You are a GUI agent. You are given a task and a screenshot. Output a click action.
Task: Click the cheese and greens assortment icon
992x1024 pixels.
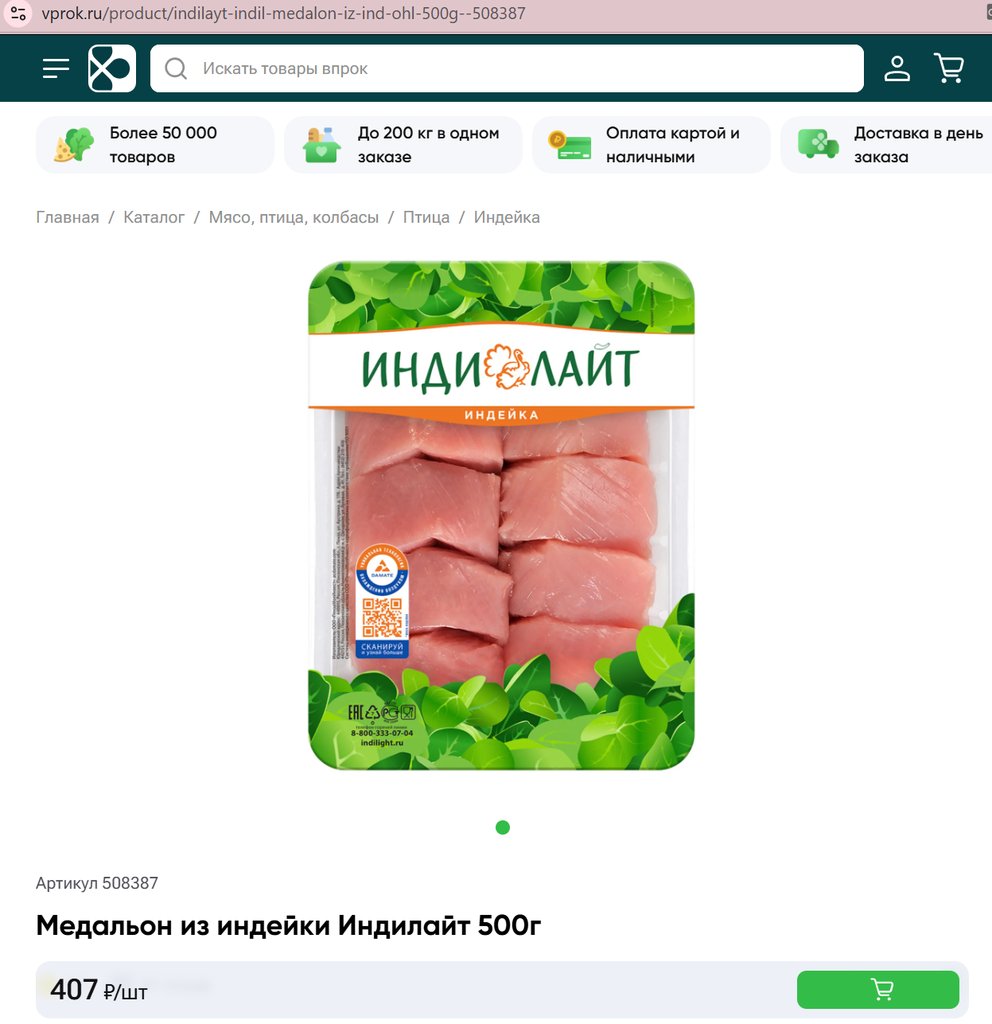coord(74,145)
